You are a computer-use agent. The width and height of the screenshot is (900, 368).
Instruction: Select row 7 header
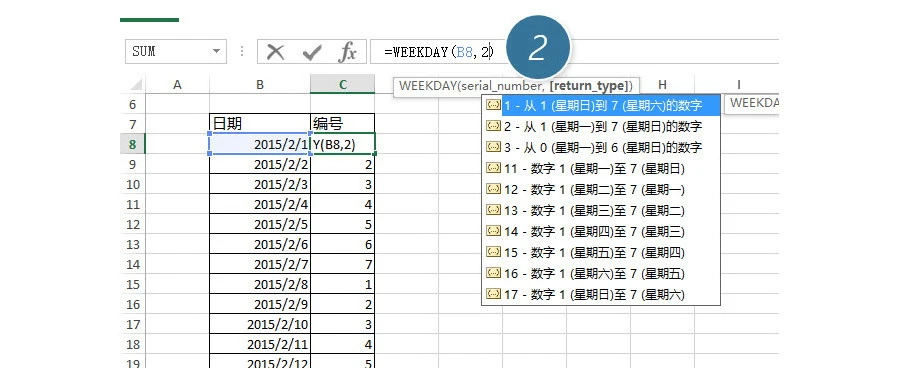tap(133, 125)
